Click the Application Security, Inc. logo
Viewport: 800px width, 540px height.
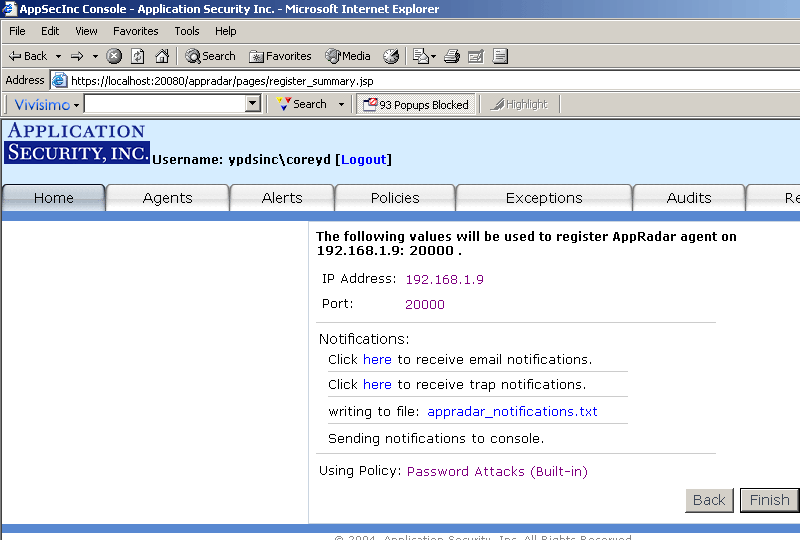point(77,142)
